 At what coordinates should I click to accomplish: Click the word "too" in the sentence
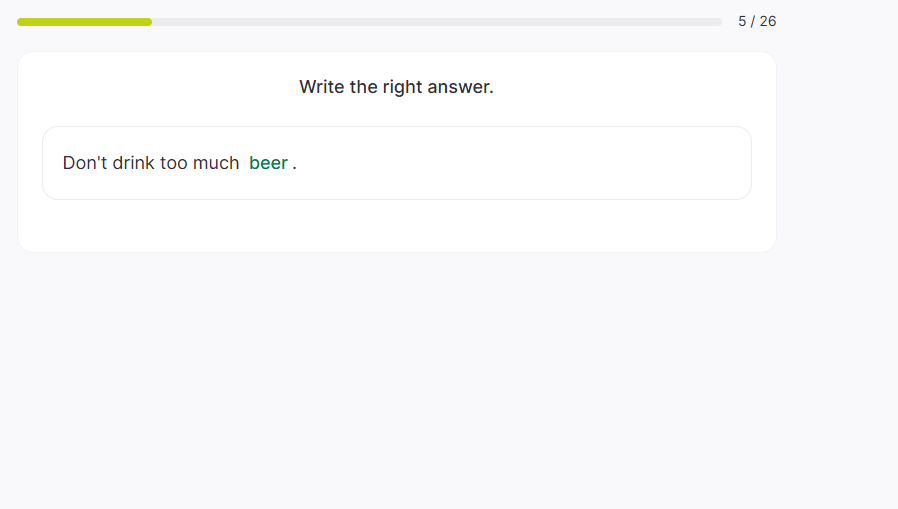(x=174, y=163)
